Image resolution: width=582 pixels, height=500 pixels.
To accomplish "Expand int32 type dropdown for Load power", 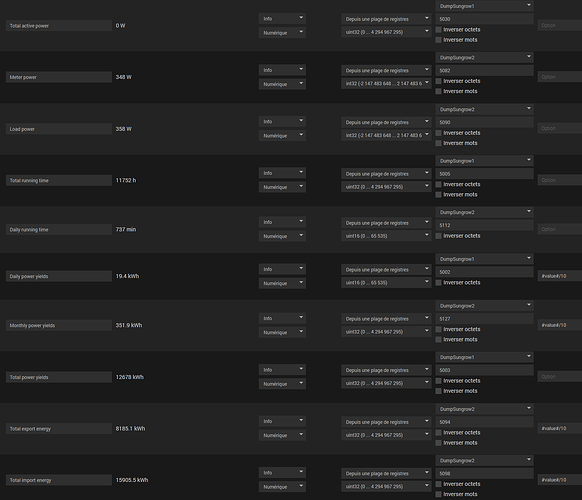I will [x=386, y=135].
